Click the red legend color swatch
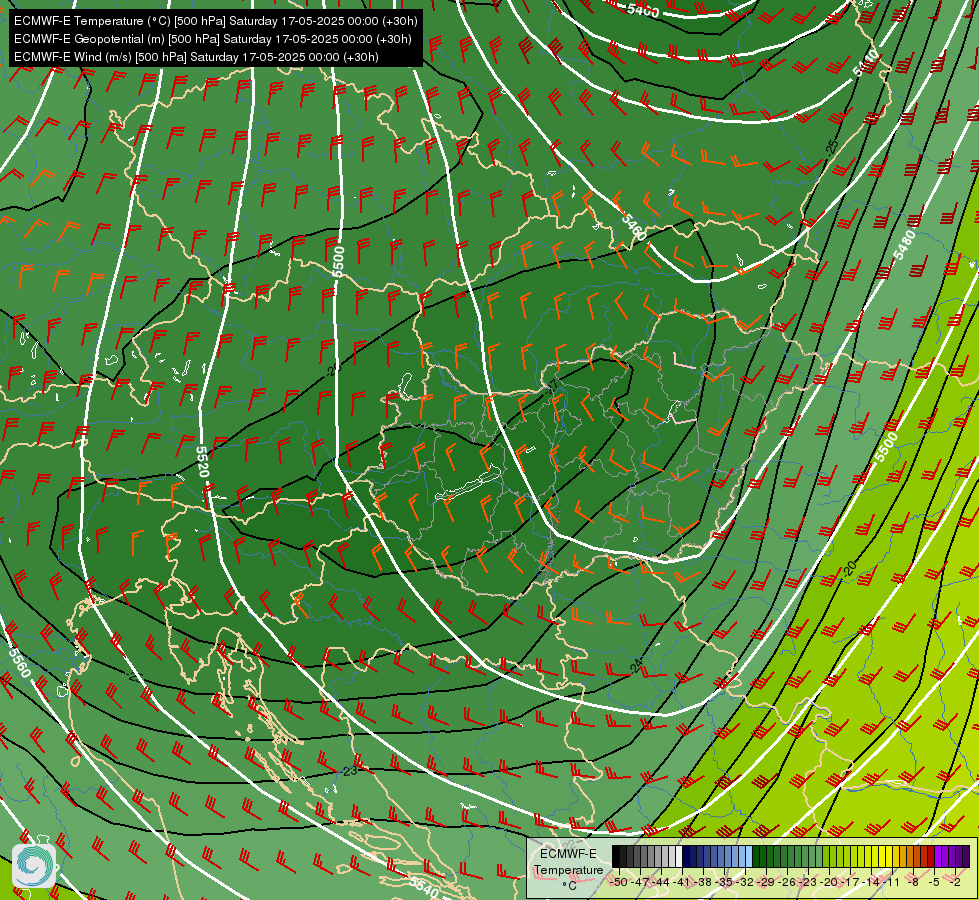 (931, 856)
